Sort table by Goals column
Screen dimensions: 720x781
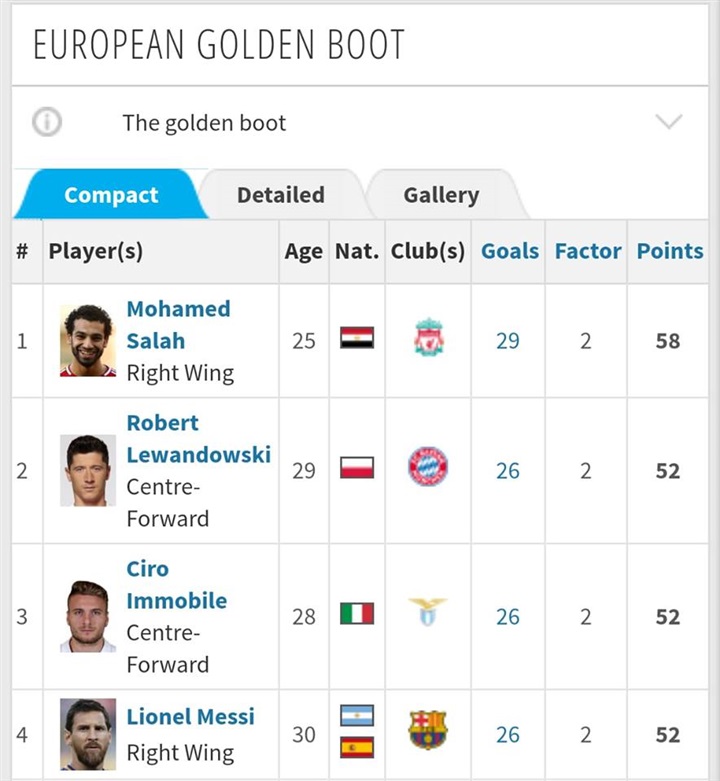tap(510, 251)
